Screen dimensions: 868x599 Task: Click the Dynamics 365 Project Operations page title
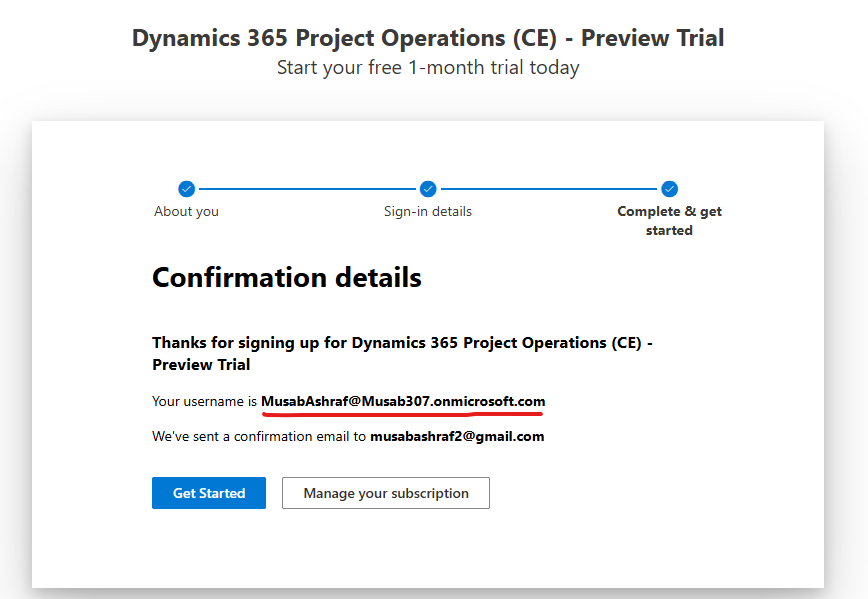coord(428,38)
